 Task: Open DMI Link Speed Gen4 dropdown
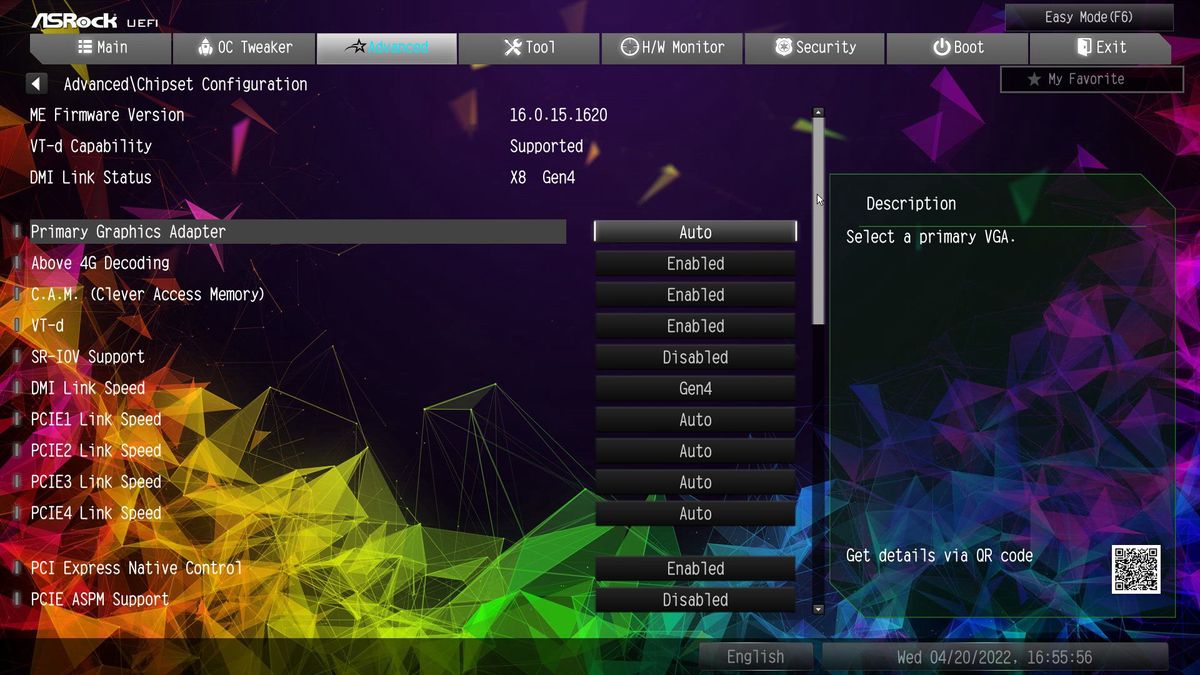[x=695, y=389]
